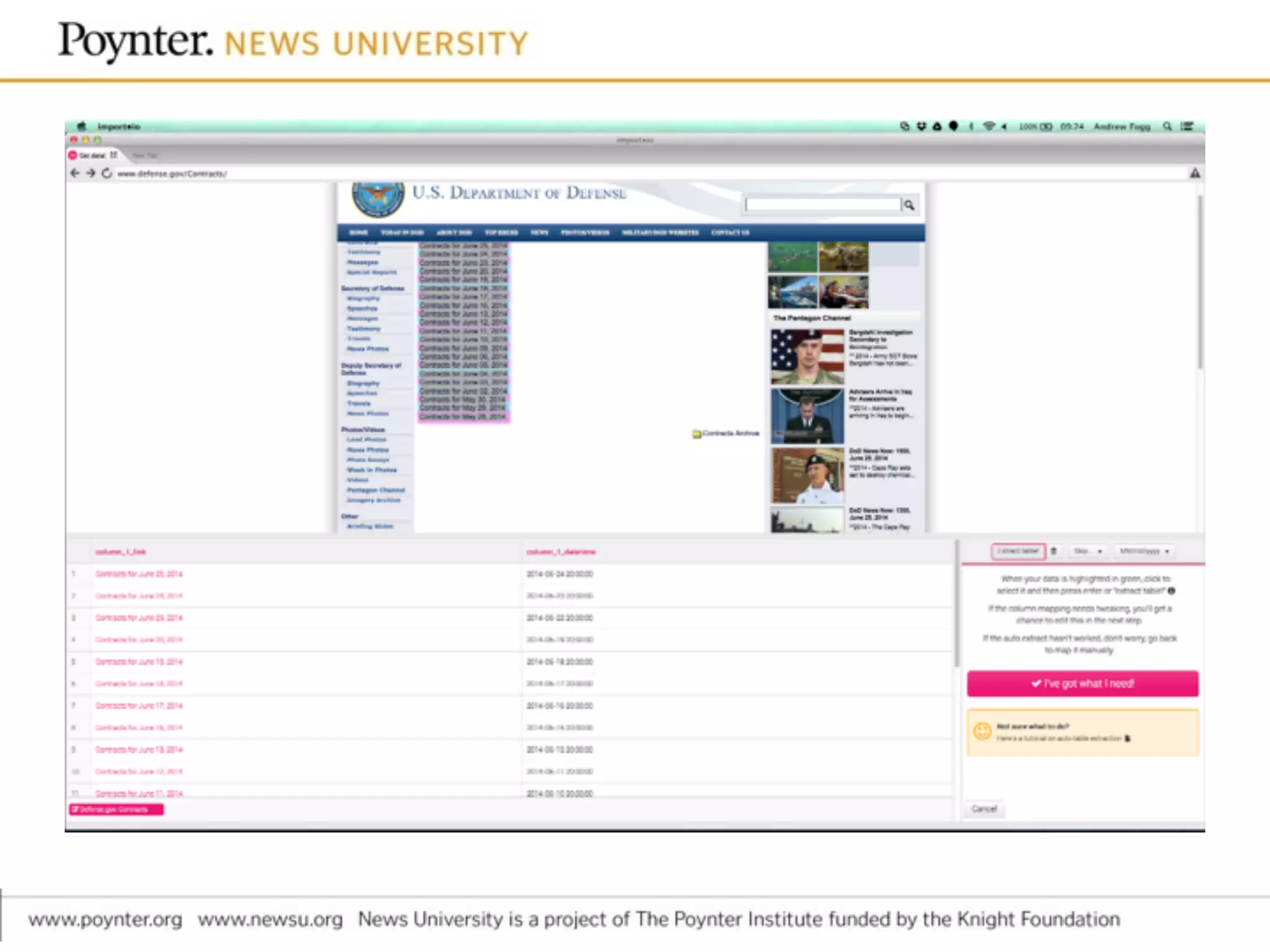Click the Wi-Fi icon in the menu bar
Screen dimensions: 1270x952
tap(988, 126)
